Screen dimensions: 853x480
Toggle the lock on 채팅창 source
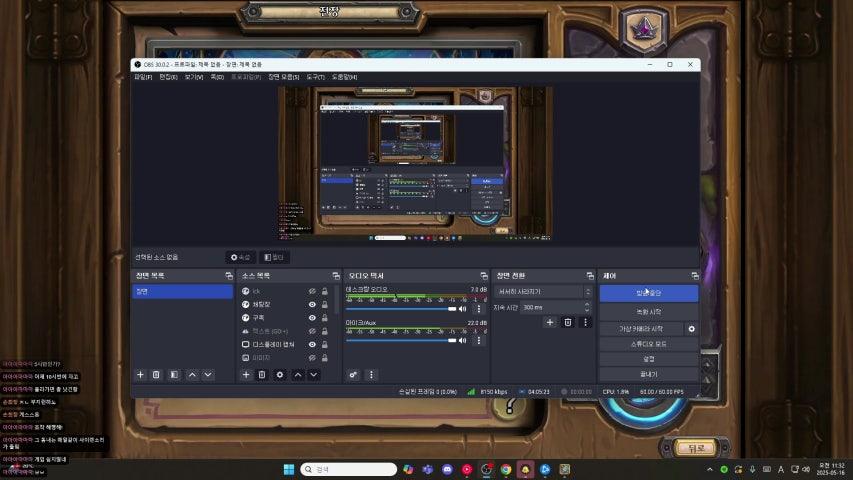[x=325, y=305]
